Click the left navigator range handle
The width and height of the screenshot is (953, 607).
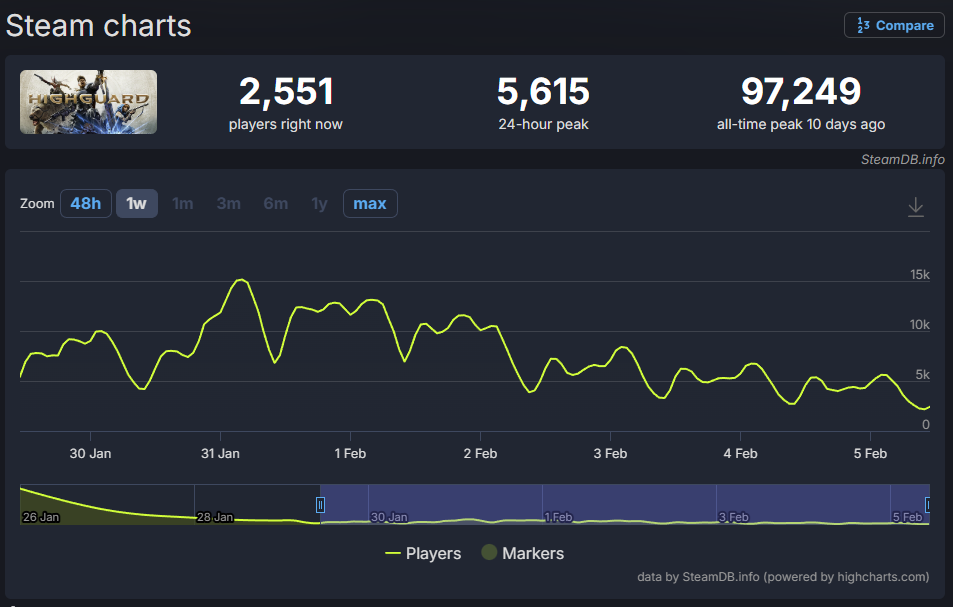(320, 505)
